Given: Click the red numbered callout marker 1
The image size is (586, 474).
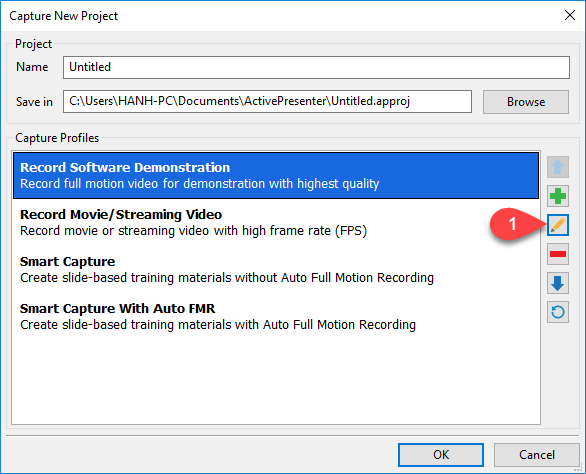Looking at the screenshot, I should (x=513, y=224).
